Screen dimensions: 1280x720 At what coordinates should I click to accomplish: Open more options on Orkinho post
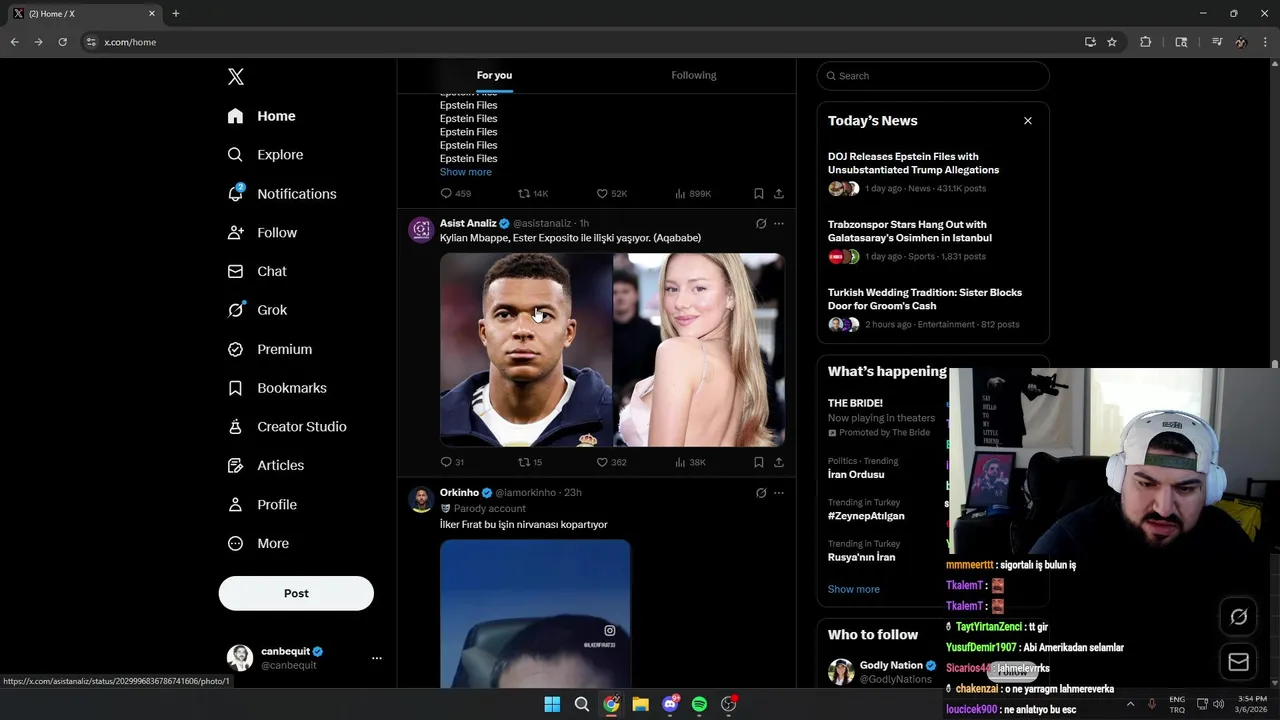(779, 493)
